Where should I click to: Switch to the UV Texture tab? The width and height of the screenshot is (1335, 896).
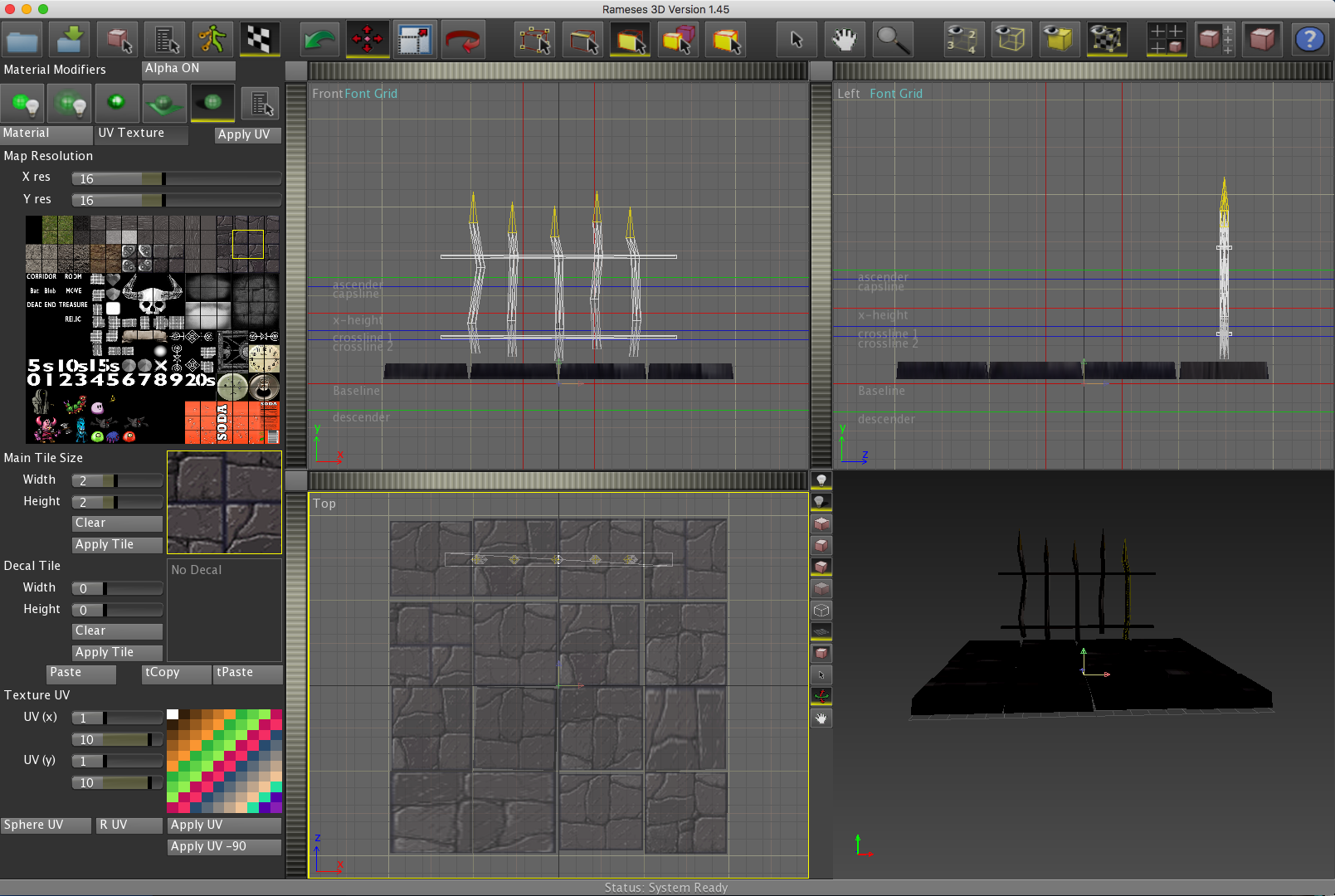[141, 134]
